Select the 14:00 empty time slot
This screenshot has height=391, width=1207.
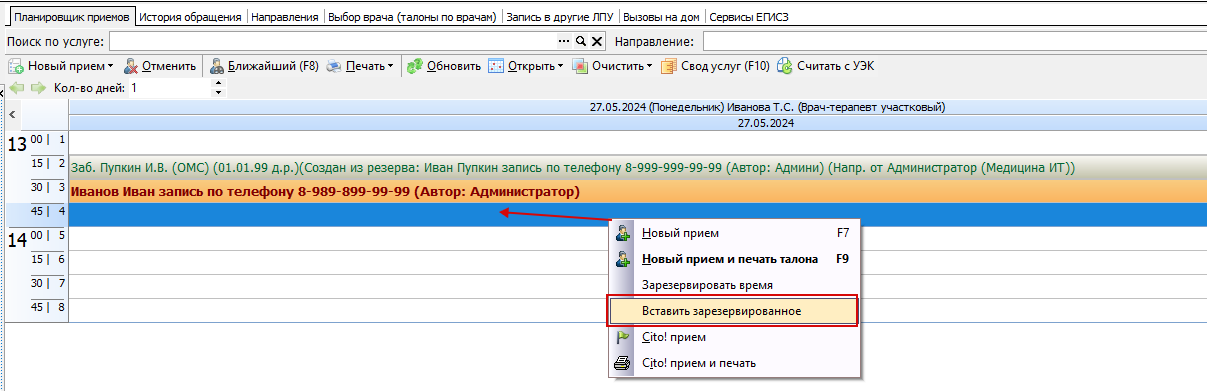(637, 239)
